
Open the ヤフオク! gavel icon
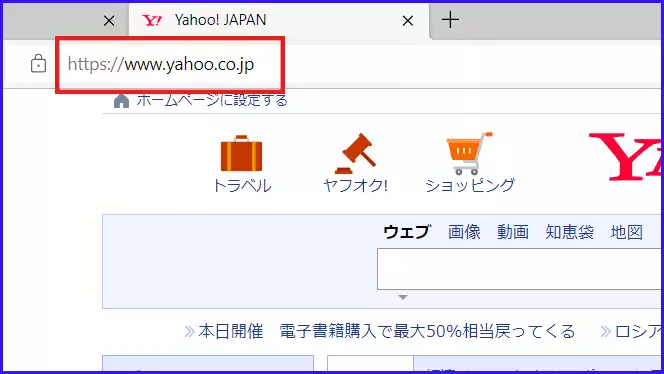pyautogui.click(x=355, y=153)
